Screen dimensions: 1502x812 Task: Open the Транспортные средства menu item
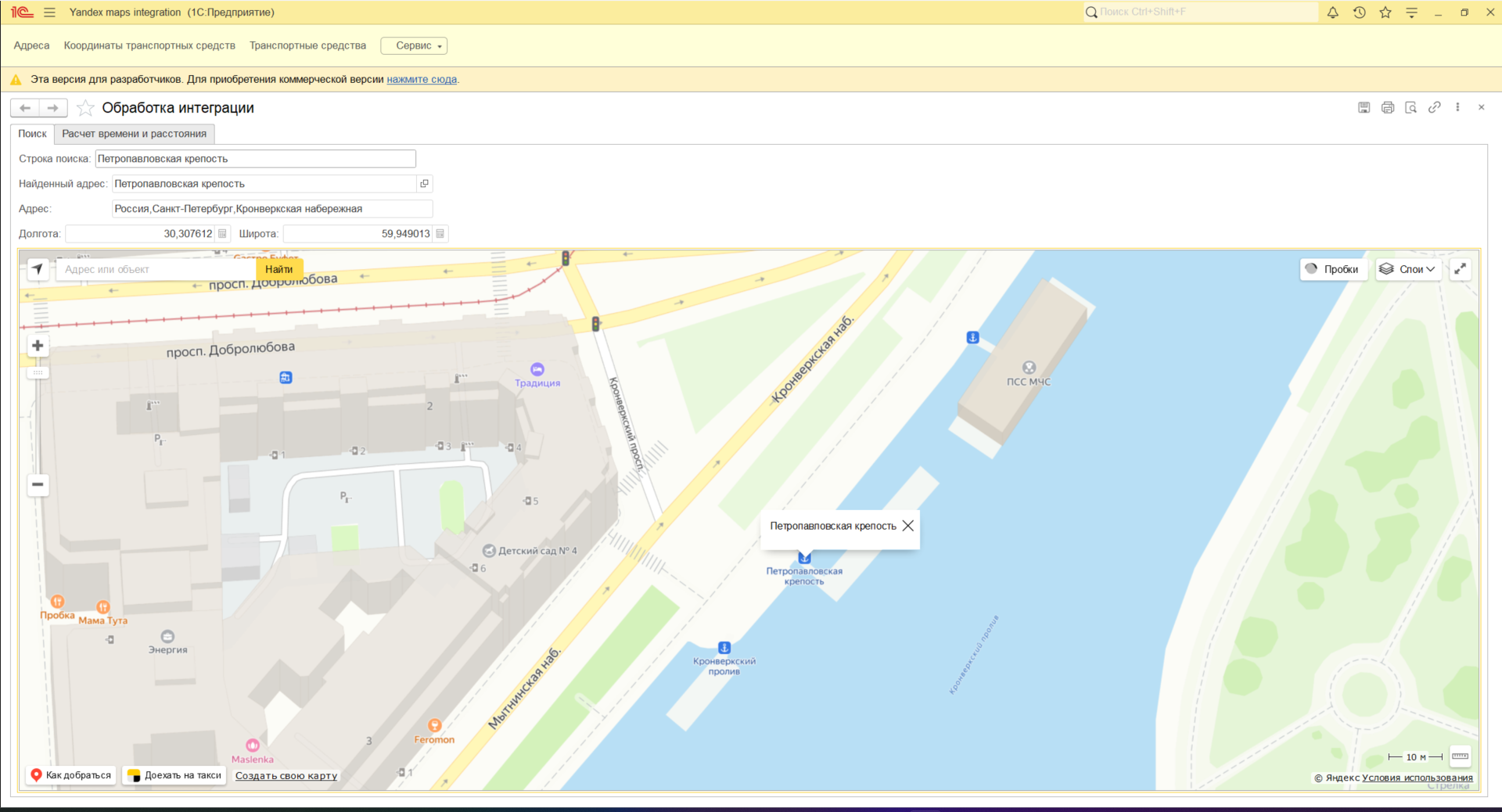tap(307, 45)
